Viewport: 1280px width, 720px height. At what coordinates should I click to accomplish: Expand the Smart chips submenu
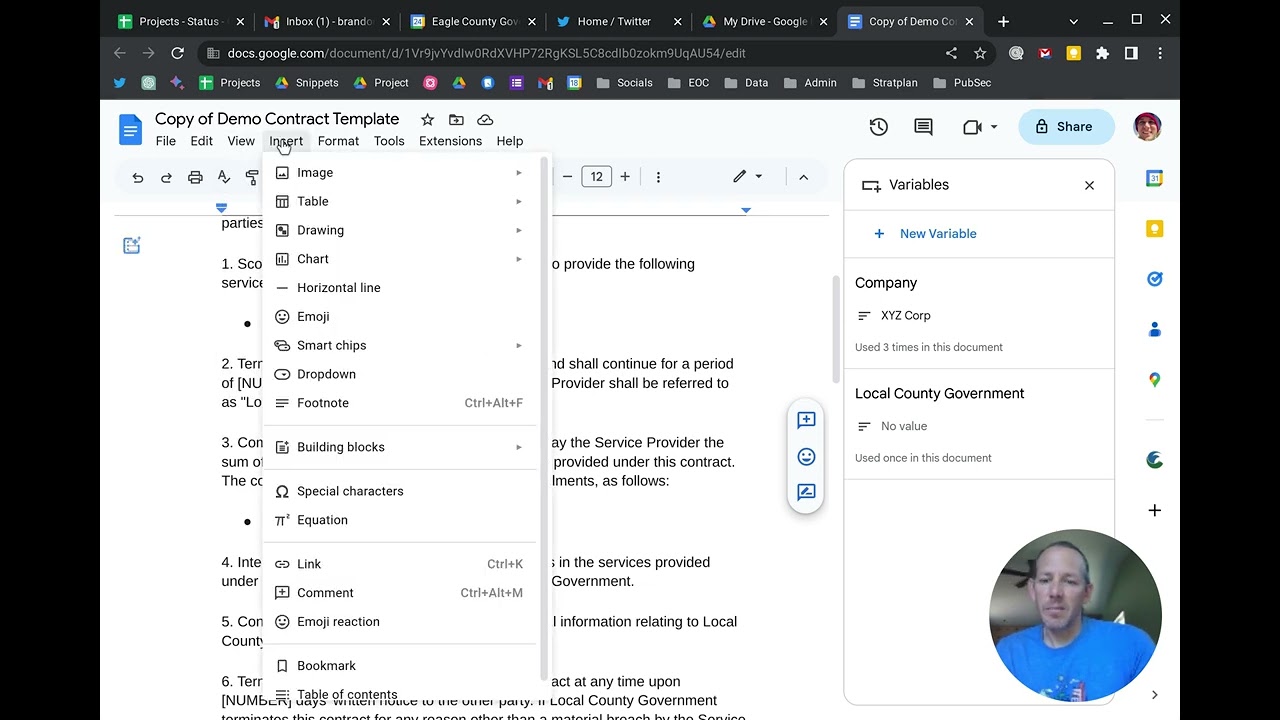pyautogui.click(x=399, y=345)
